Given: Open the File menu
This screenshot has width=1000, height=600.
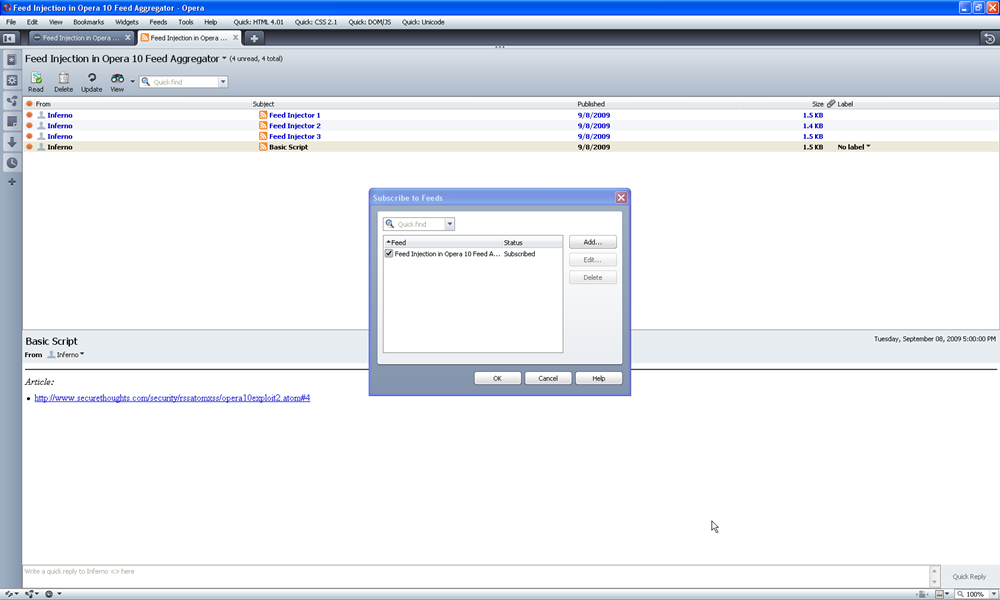Looking at the screenshot, I should pyautogui.click(x=11, y=22).
